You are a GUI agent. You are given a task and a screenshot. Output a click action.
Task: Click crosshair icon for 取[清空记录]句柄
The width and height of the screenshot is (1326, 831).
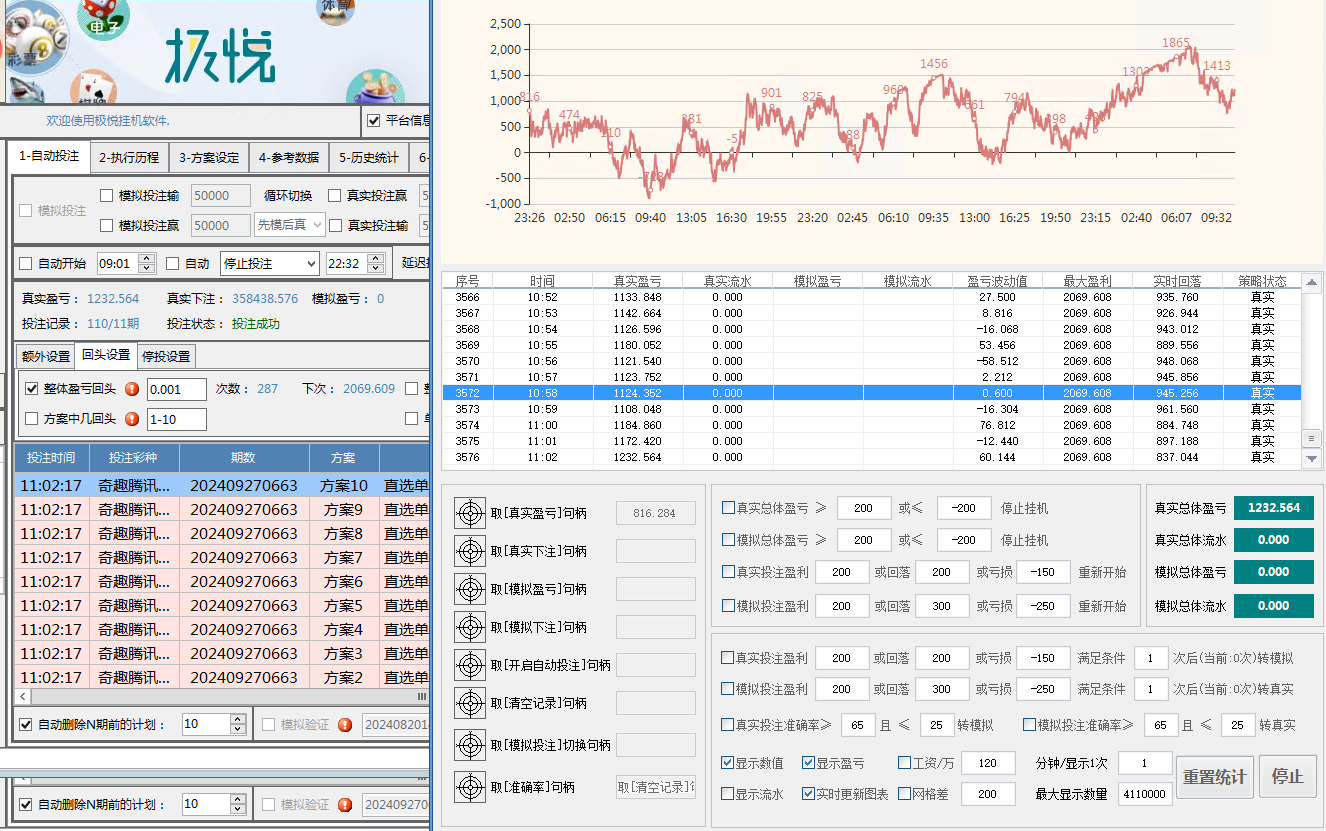pyautogui.click(x=469, y=703)
